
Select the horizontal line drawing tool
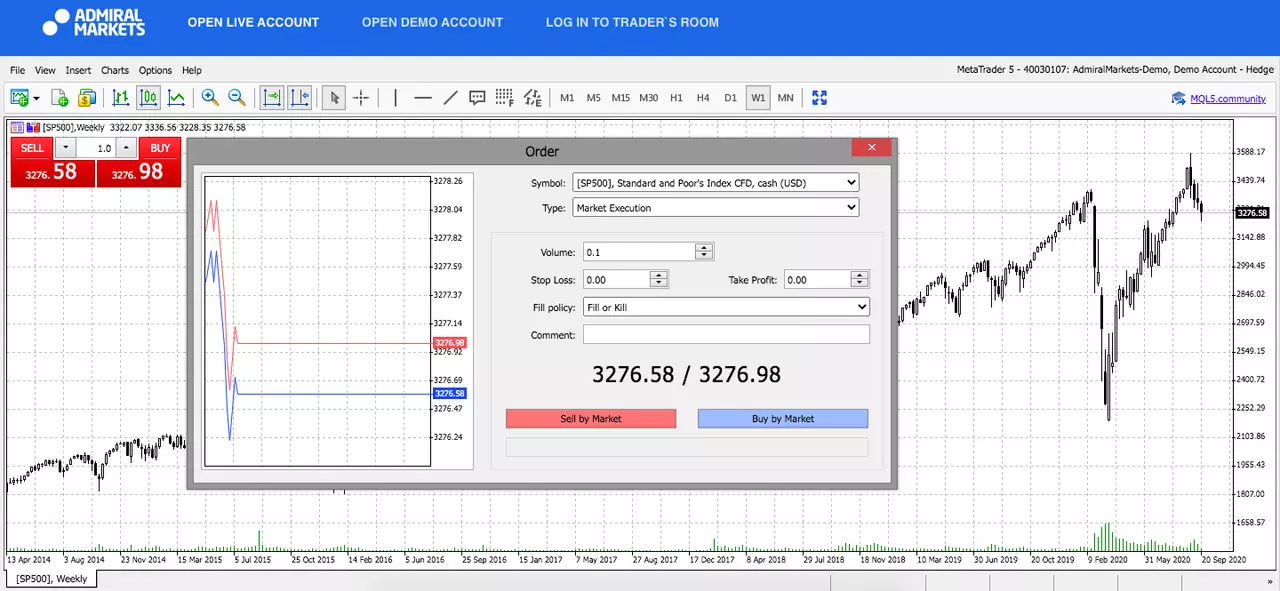point(423,98)
